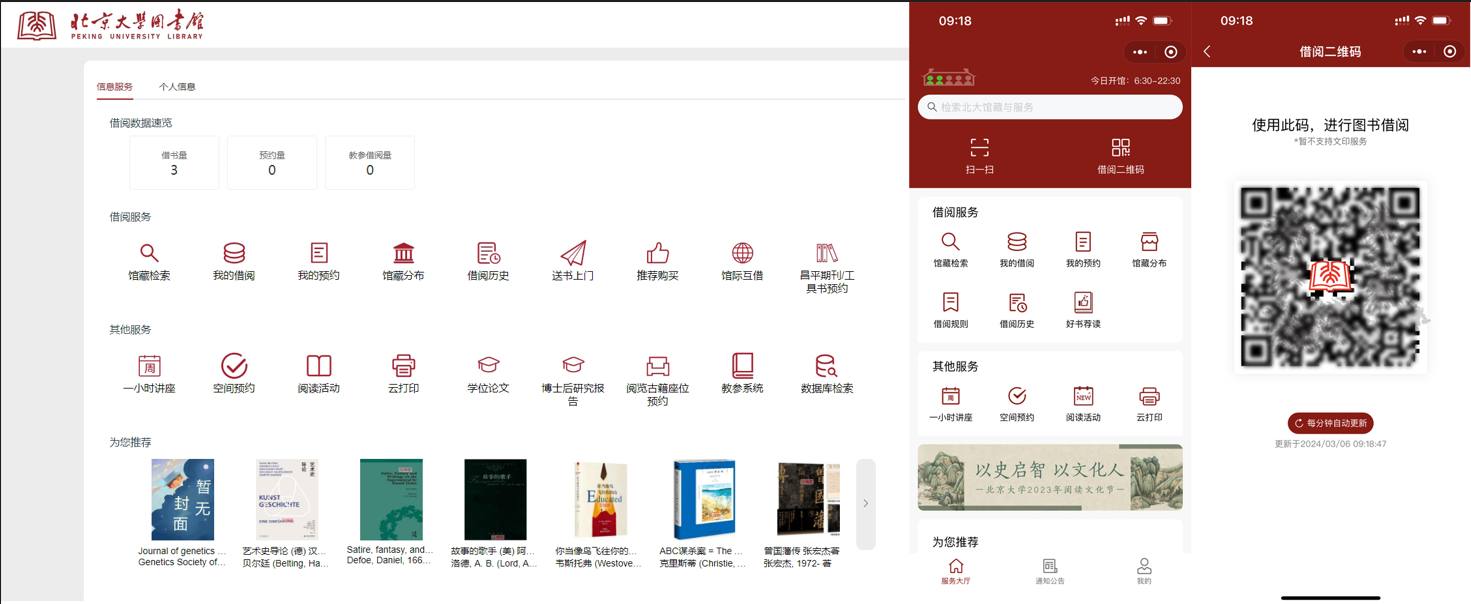Click the 检索北大馆藏与服务 search field
The width and height of the screenshot is (1471, 604).
[x=1050, y=107]
